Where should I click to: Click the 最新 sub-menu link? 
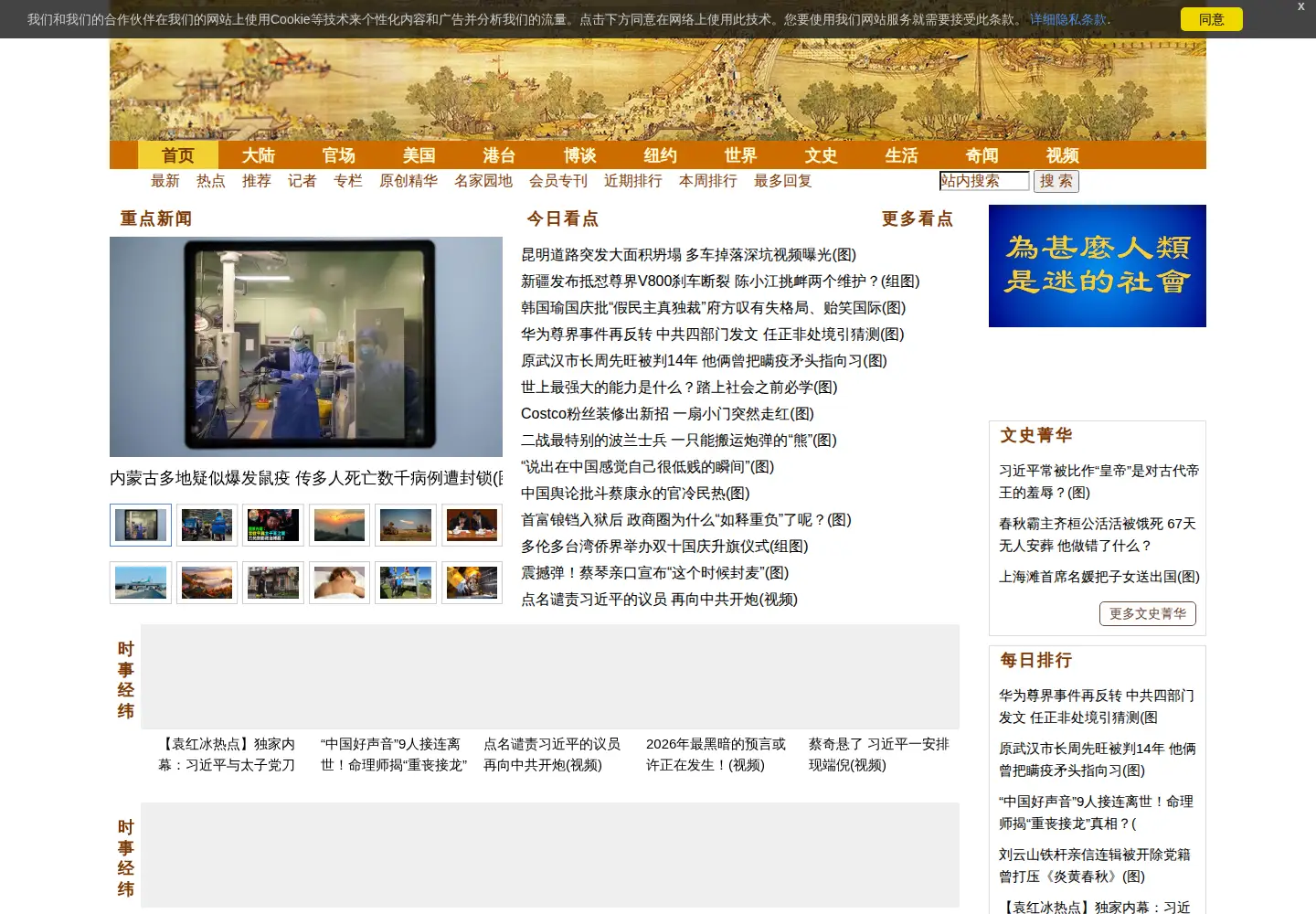[165, 181]
